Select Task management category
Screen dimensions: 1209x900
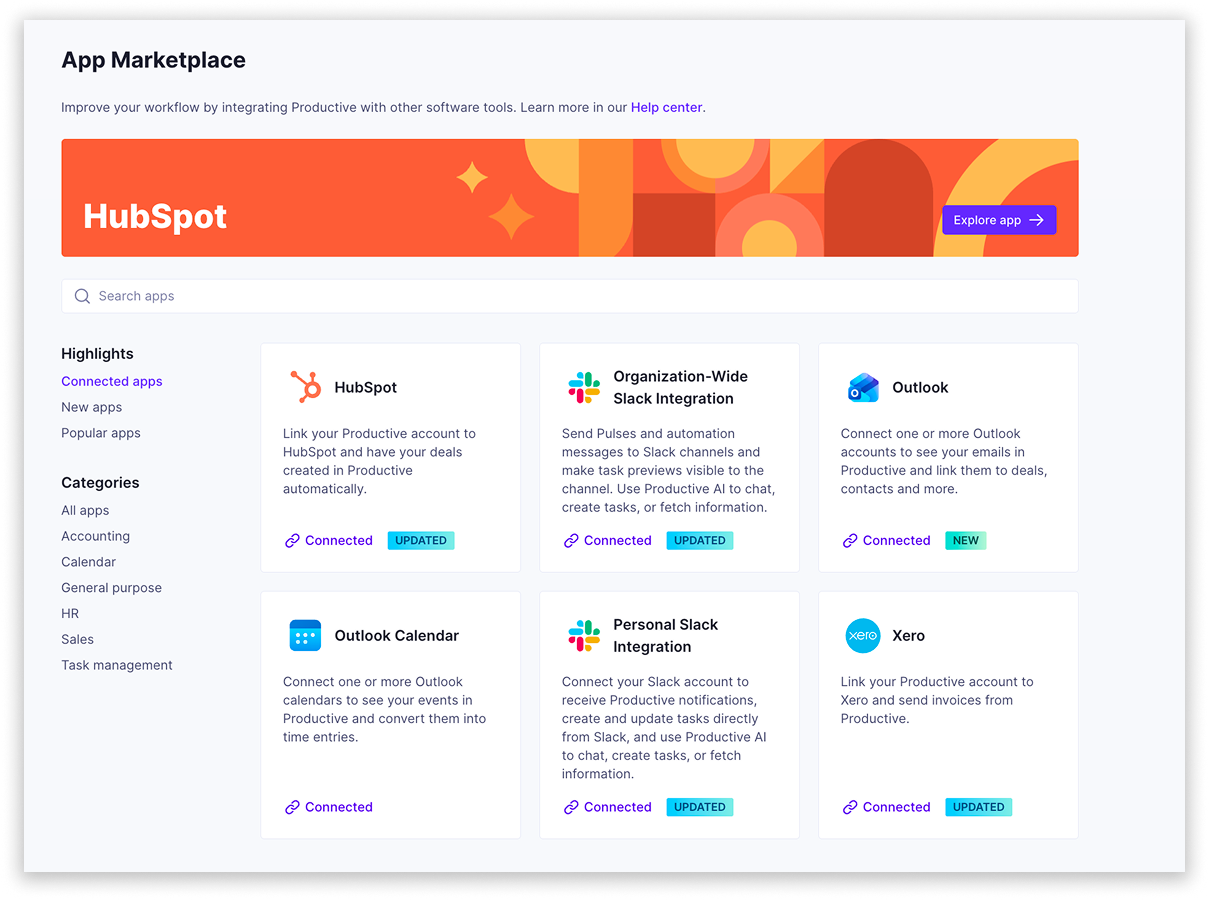click(x=116, y=665)
